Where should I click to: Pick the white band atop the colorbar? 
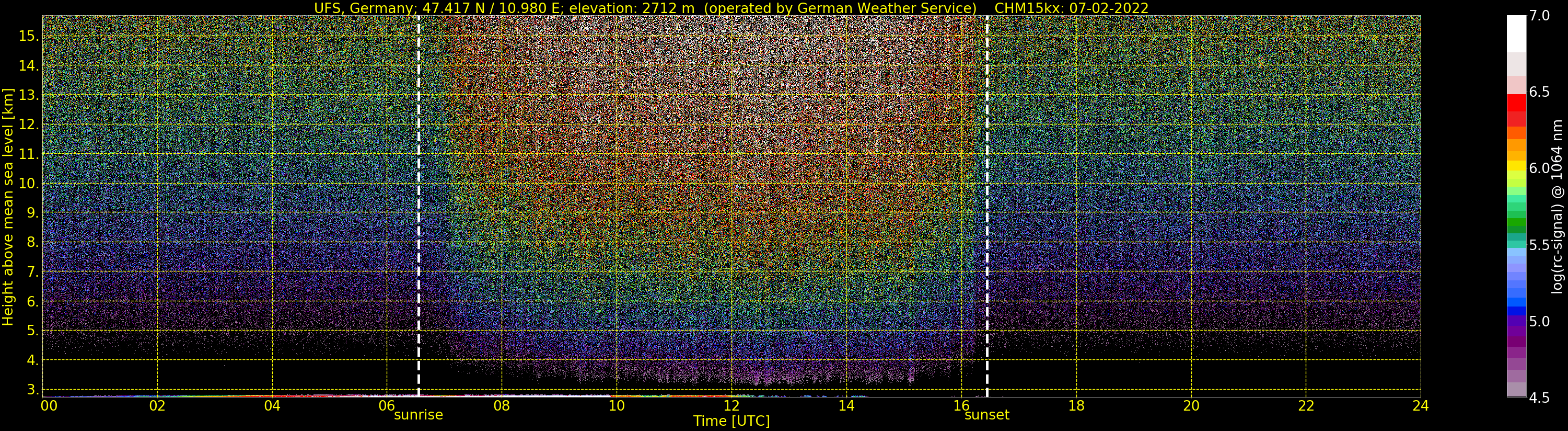(x=1516, y=34)
